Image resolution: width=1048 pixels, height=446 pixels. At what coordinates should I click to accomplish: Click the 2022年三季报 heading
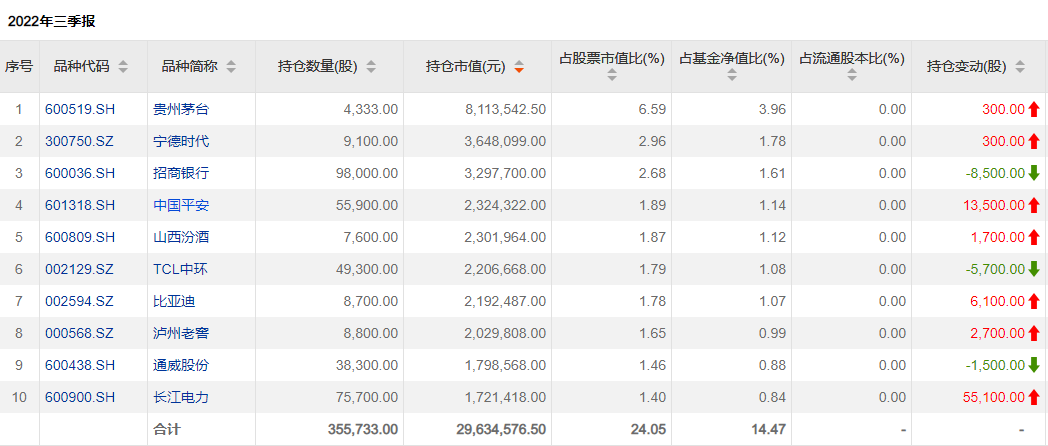[x=51, y=21]
